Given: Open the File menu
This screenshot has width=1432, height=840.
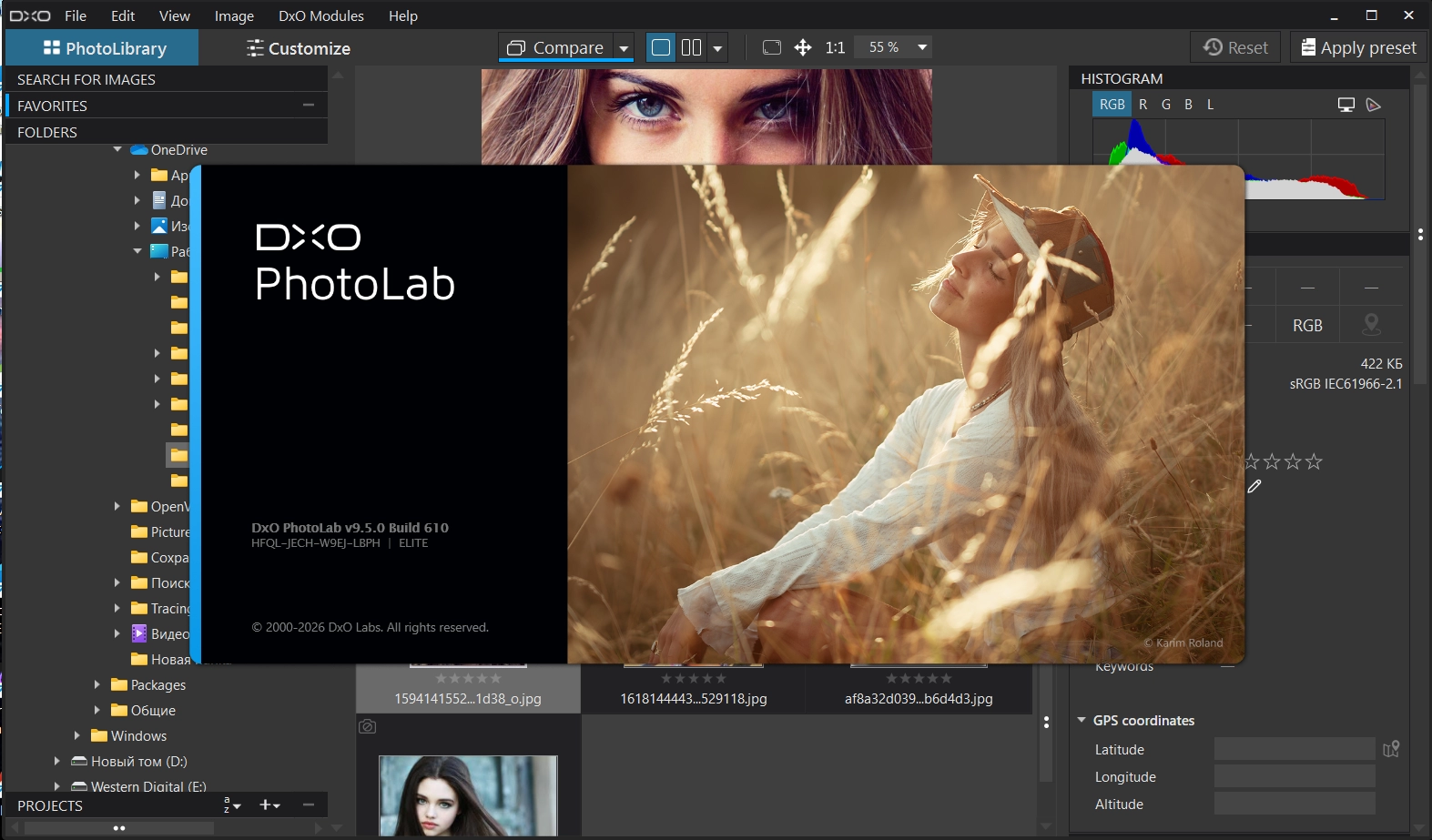Looking at the screenshot, I should coord(76,15).
